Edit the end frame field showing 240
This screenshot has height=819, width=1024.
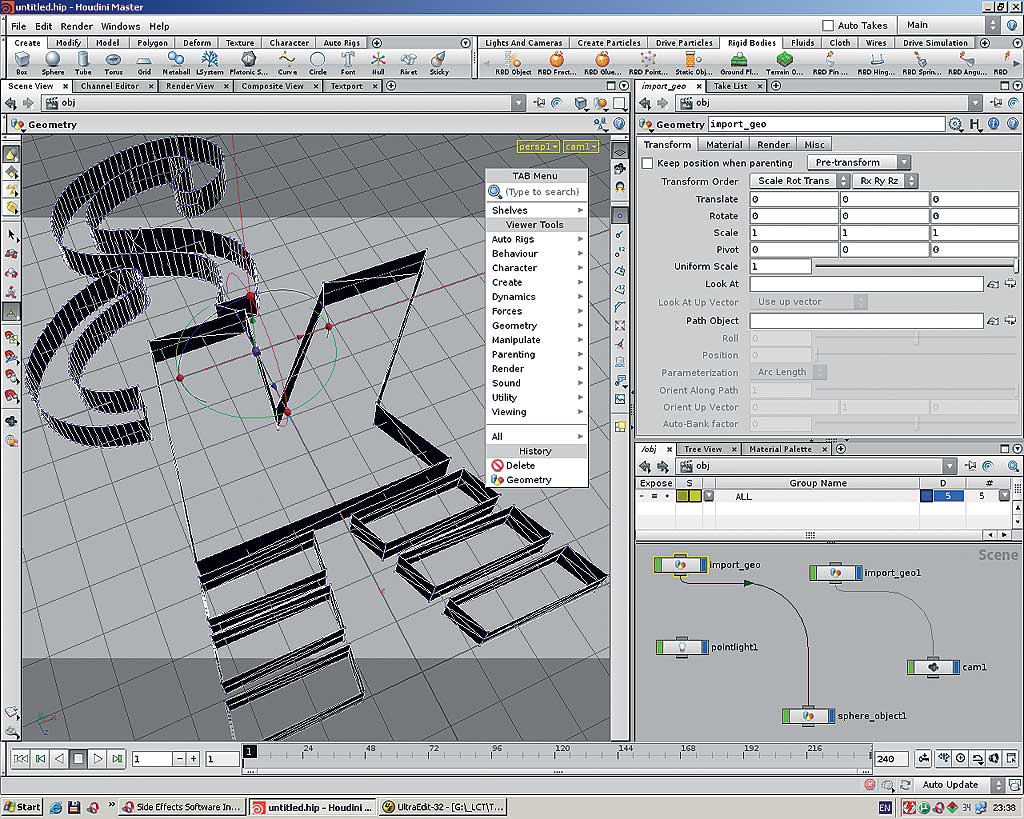pyautogui.click(x=891, y=759)
